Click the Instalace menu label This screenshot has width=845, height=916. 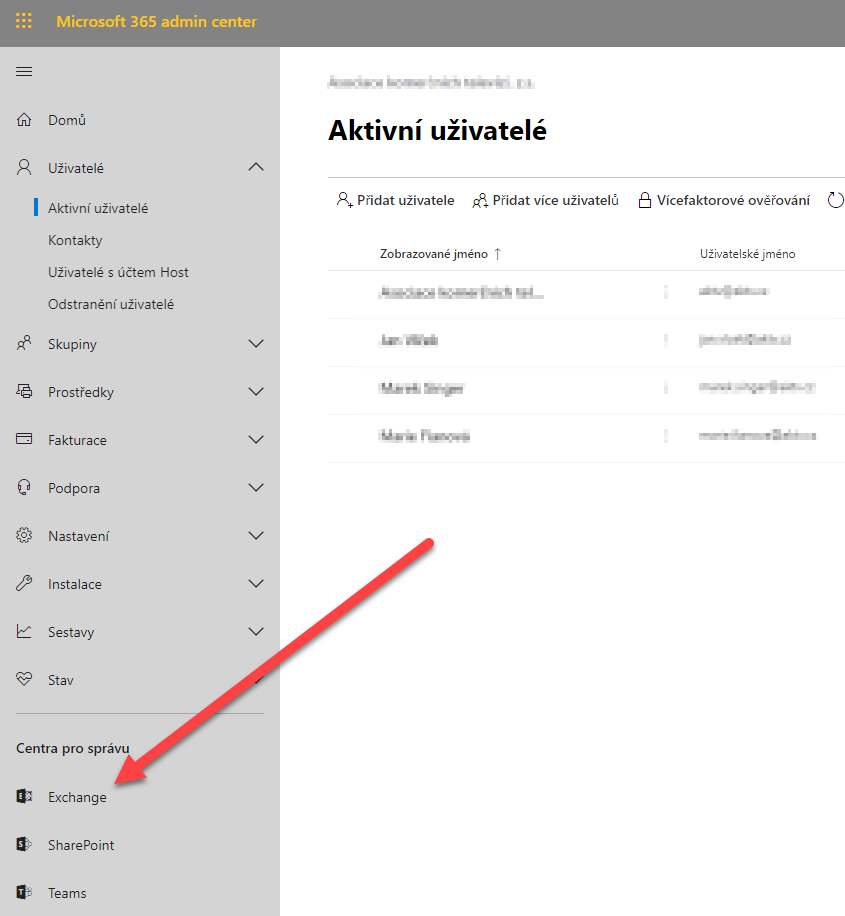(75, 584)
